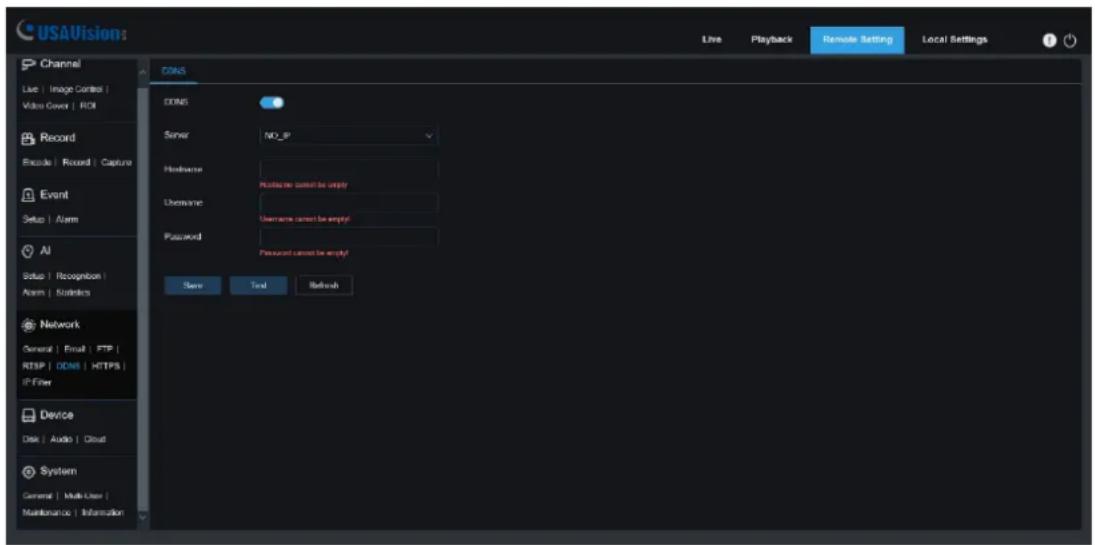Image resolution: width=1095 pixels, height=545 pixels.
Task: Click the sidebar scrollbar up arrow
Action: pos(143,72)
